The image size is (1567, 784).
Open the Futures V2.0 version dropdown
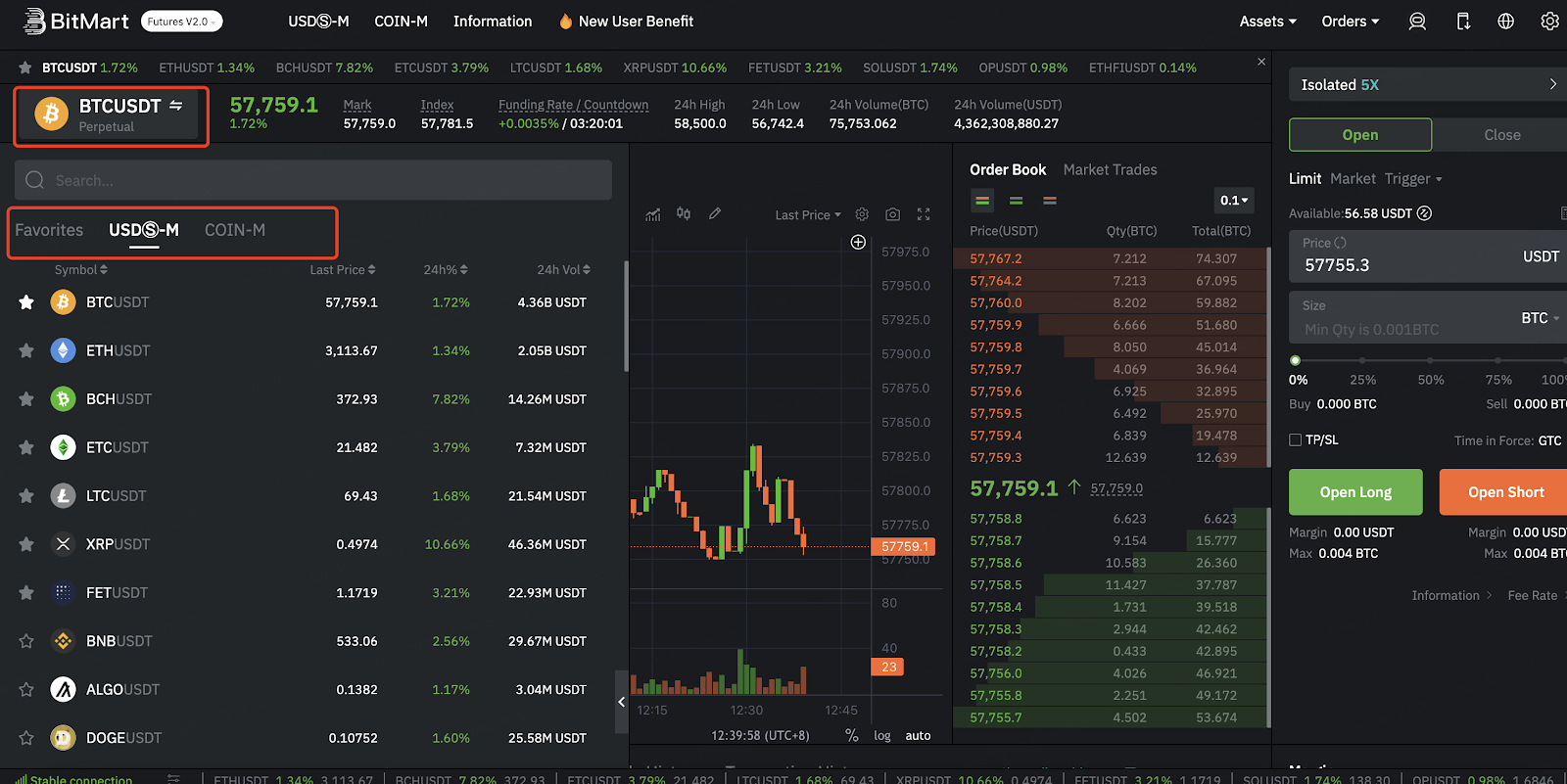tap(182, 22)
